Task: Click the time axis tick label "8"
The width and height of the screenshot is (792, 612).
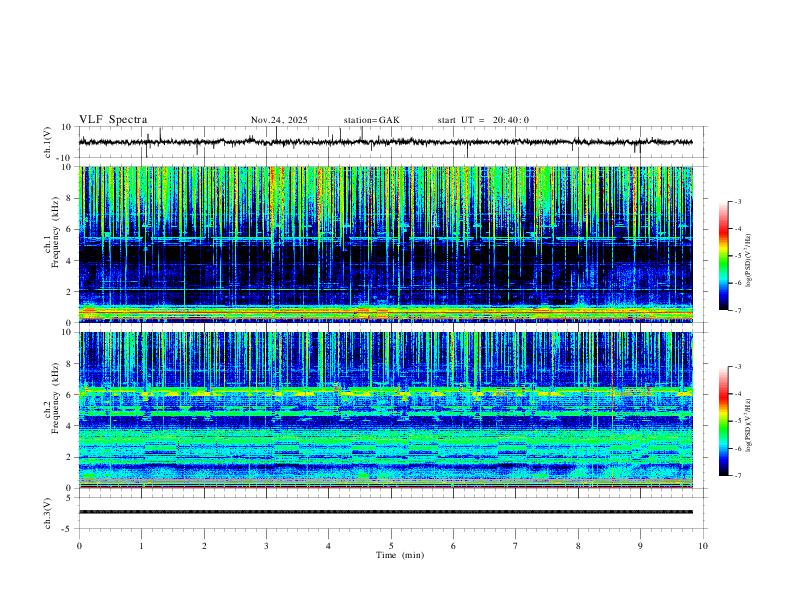Action: pos(578,546)
